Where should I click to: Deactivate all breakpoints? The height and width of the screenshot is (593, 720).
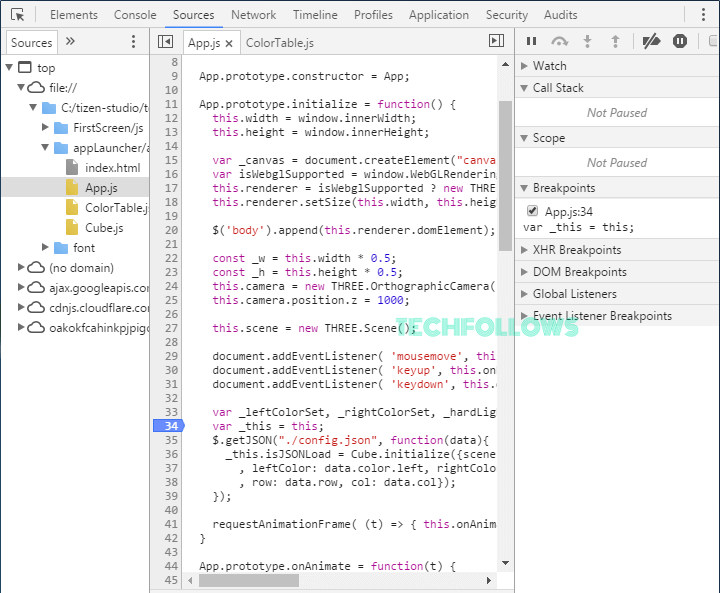(651, 41)
